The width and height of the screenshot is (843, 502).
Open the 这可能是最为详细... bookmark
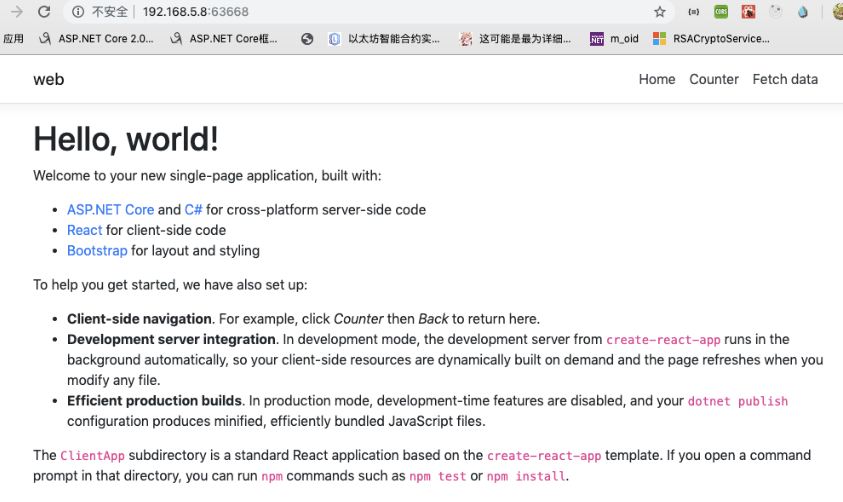coord(515,39)
